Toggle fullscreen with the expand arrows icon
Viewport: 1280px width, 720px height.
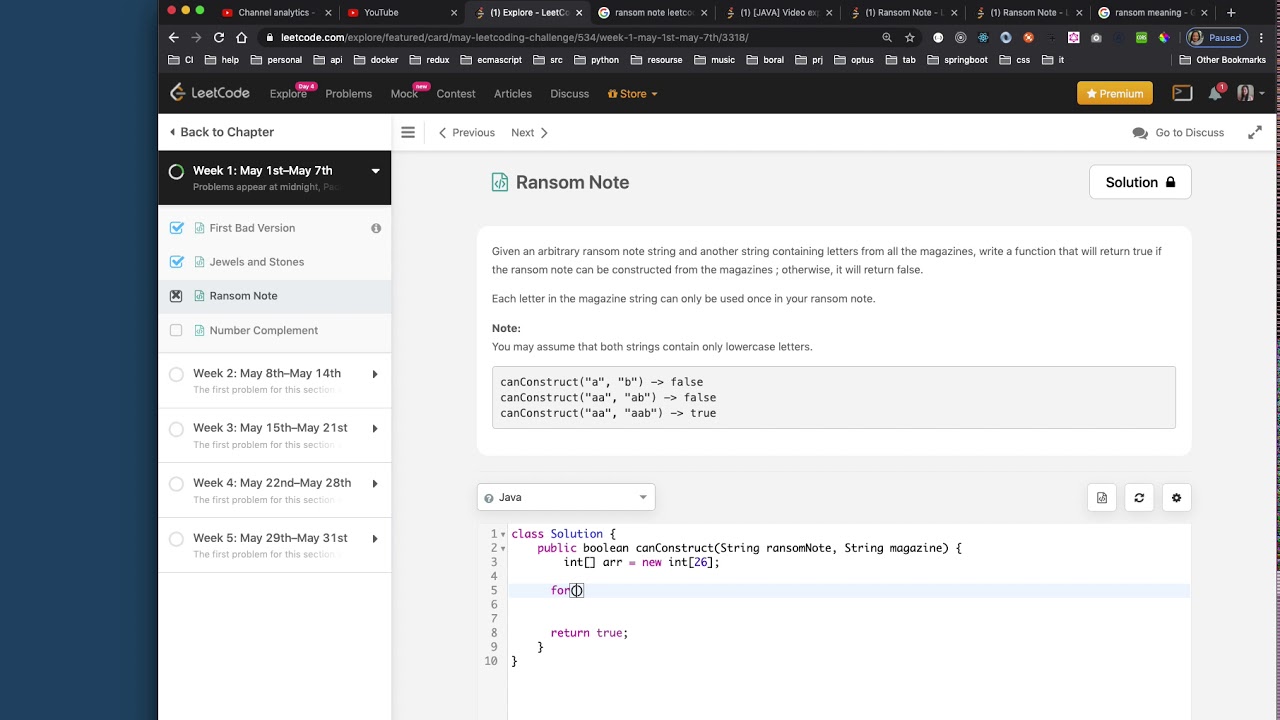click(1254, 132)
